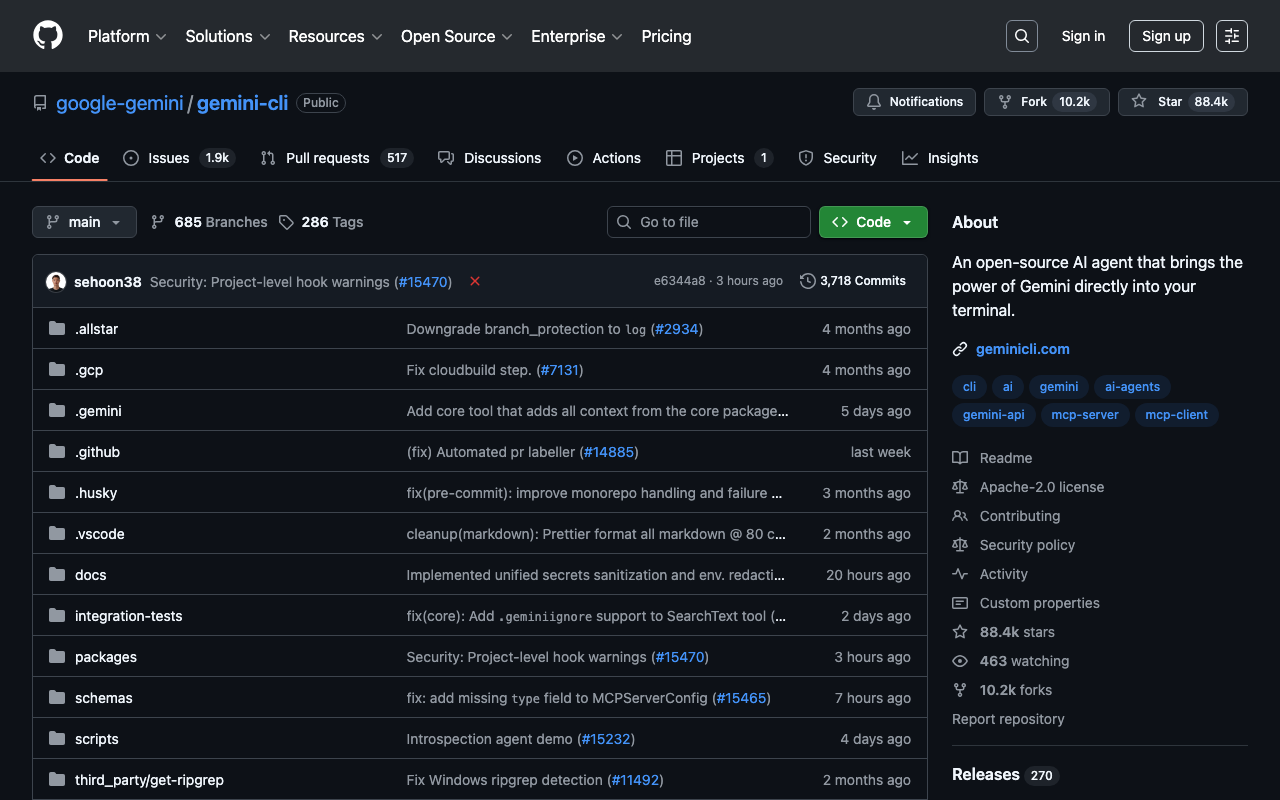This screenshot has height=800, width=1280.
Task: Click the Notifications bell button
Action: (x=914, y=102)
